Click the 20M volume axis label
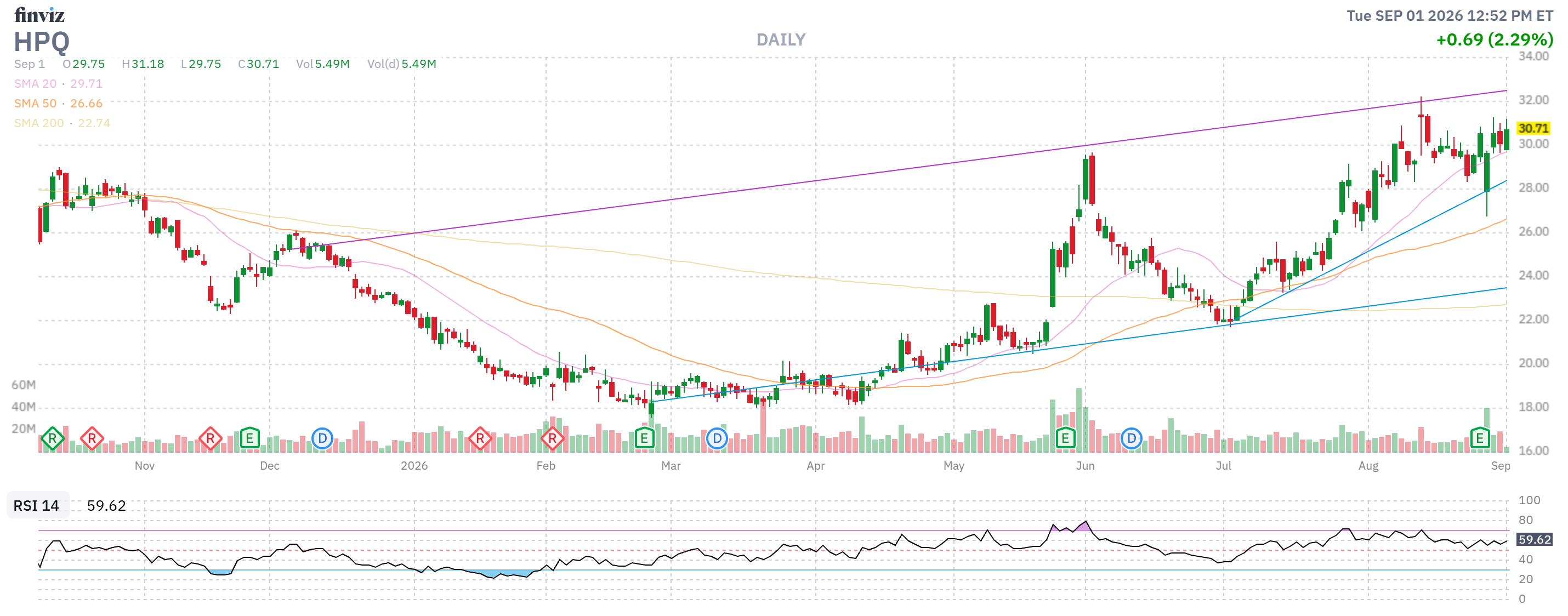Screen dimensions: 1568x616 point(24,429)
